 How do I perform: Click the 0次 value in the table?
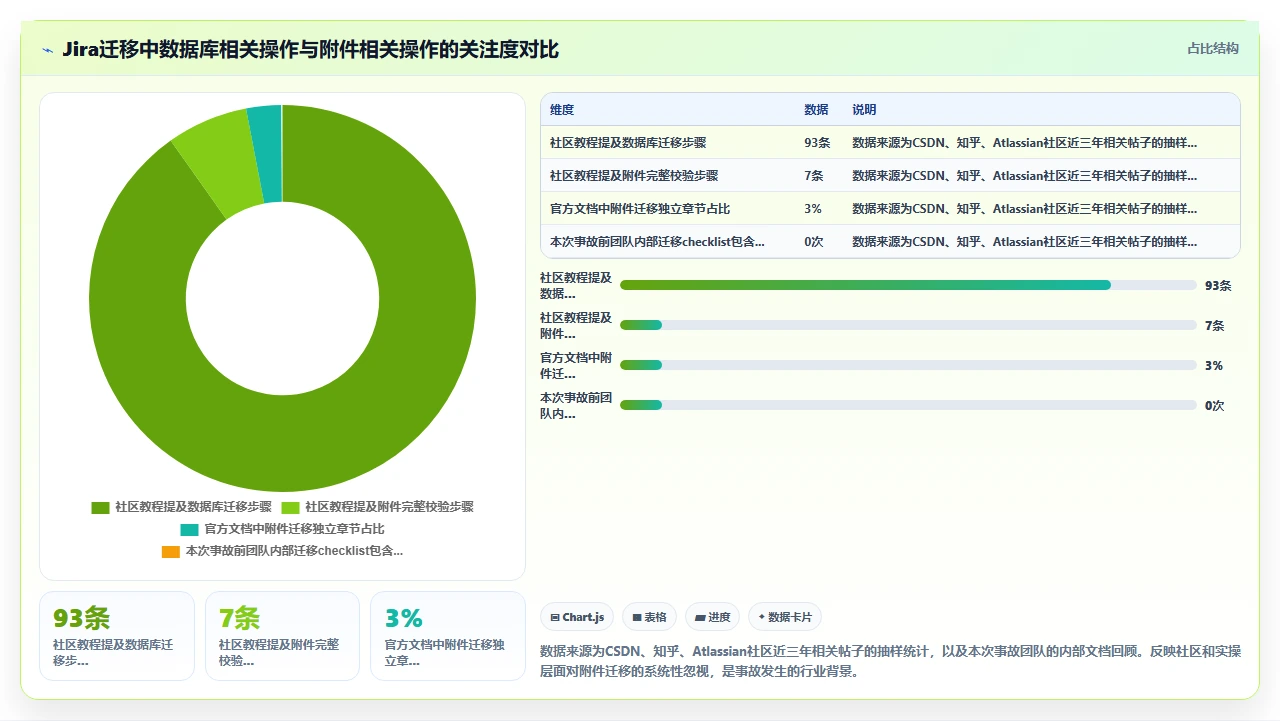(x=814, y=242)
